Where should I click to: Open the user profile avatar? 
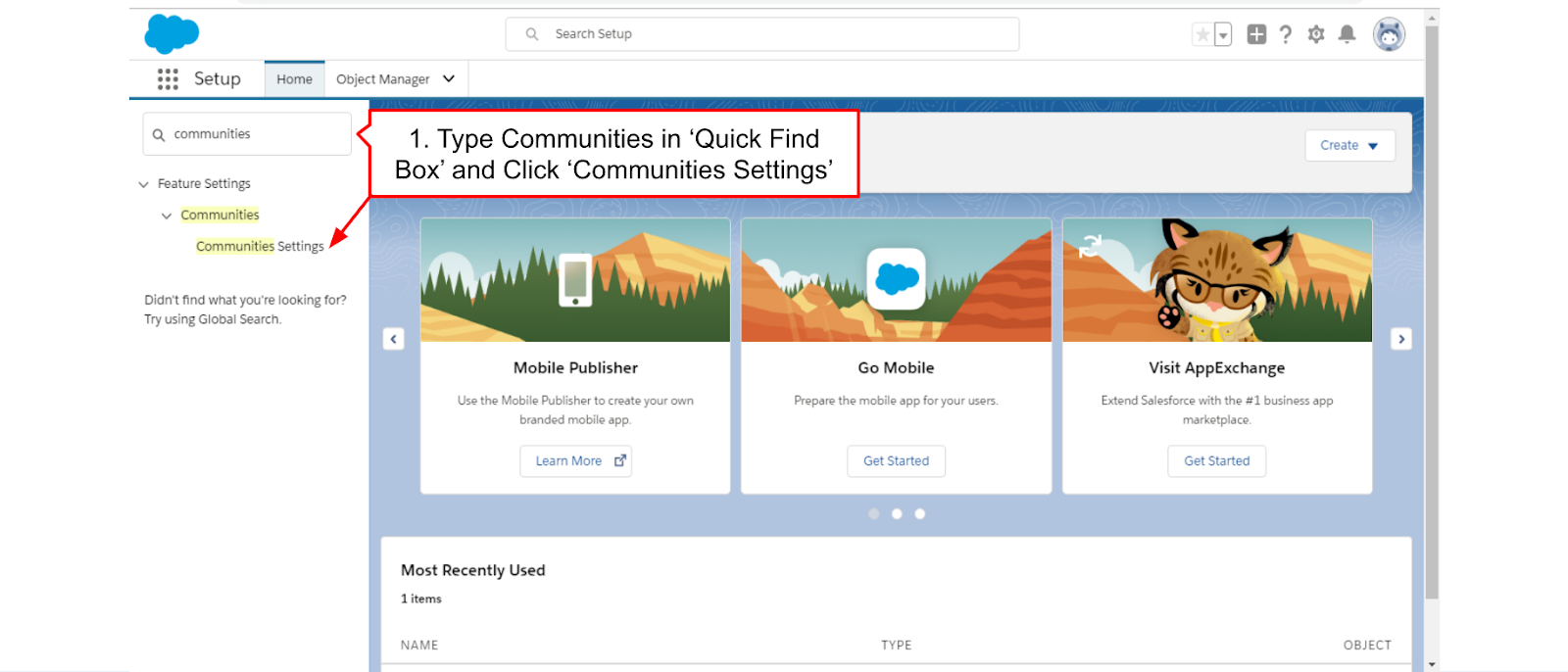click(1389, 34)
